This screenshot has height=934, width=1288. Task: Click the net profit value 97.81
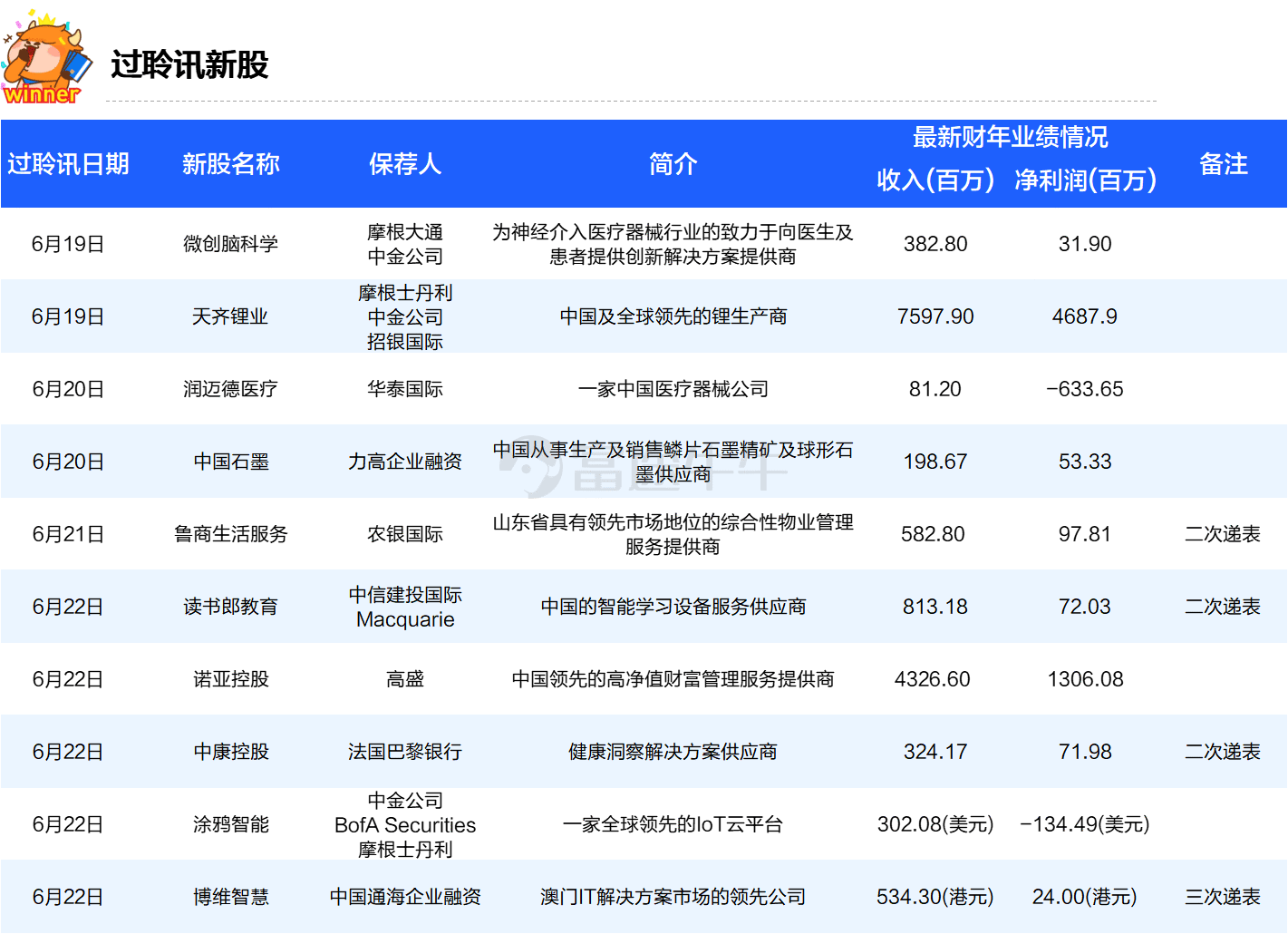tap(1085, 534)
